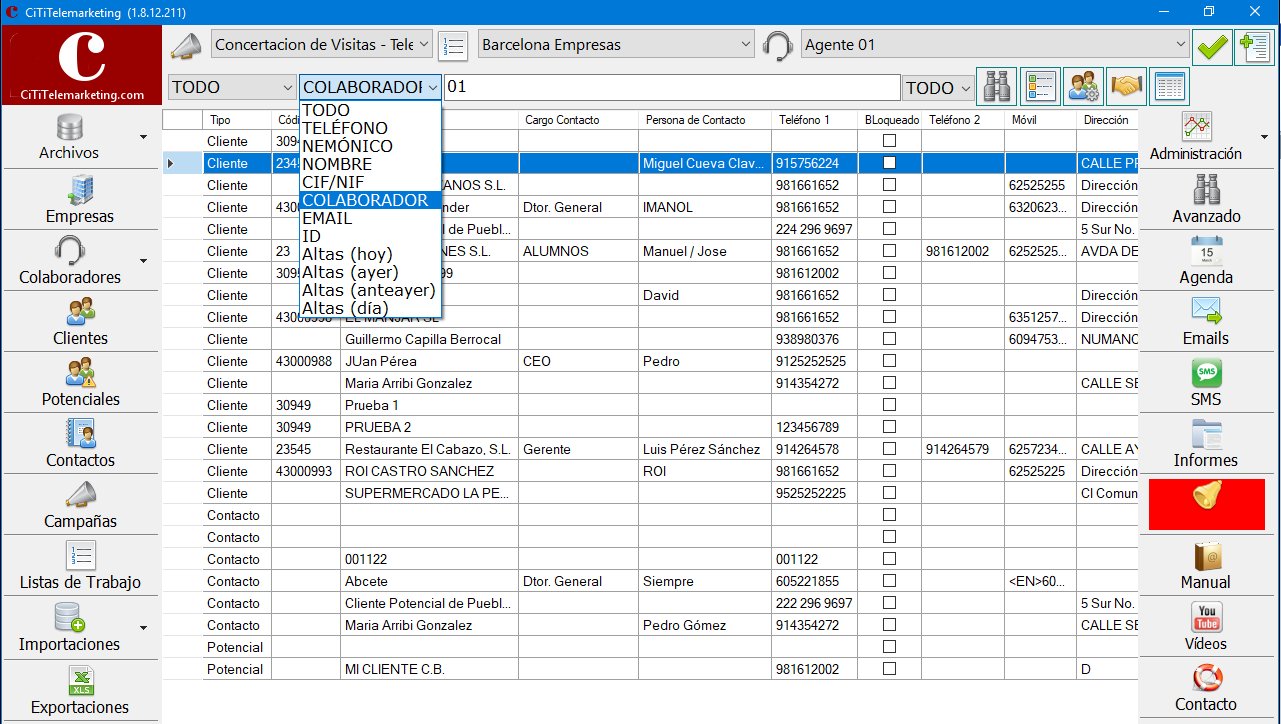Toggle Bloqueado checkbox for ROI CASTRO SANCHEZ row
This screenshot has height=724, width=1281.
coord(889,471)
